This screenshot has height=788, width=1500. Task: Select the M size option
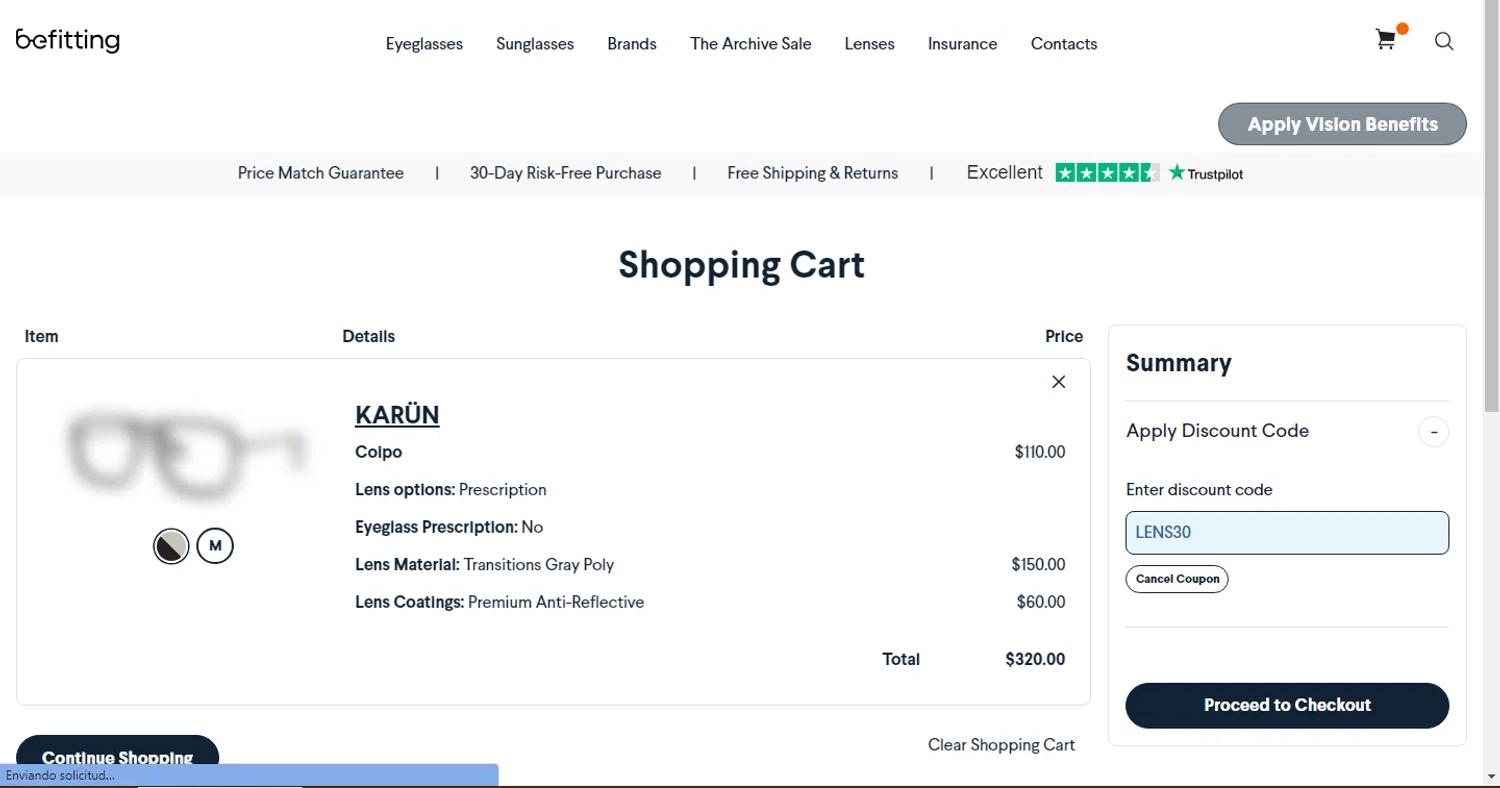[215, 546]
